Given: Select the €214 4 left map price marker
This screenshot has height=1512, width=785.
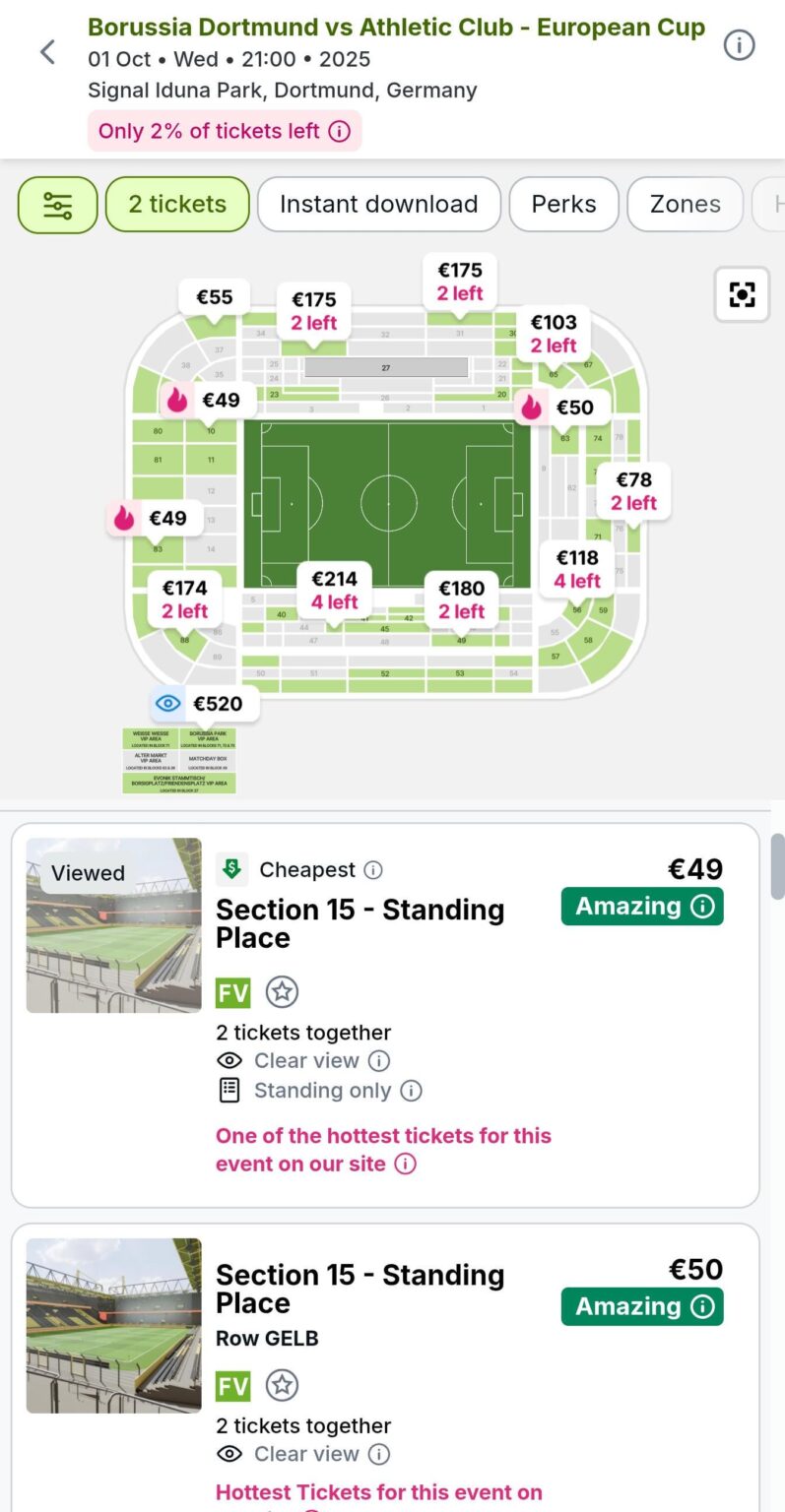Looking at the screenshot, I should (334, 590).
